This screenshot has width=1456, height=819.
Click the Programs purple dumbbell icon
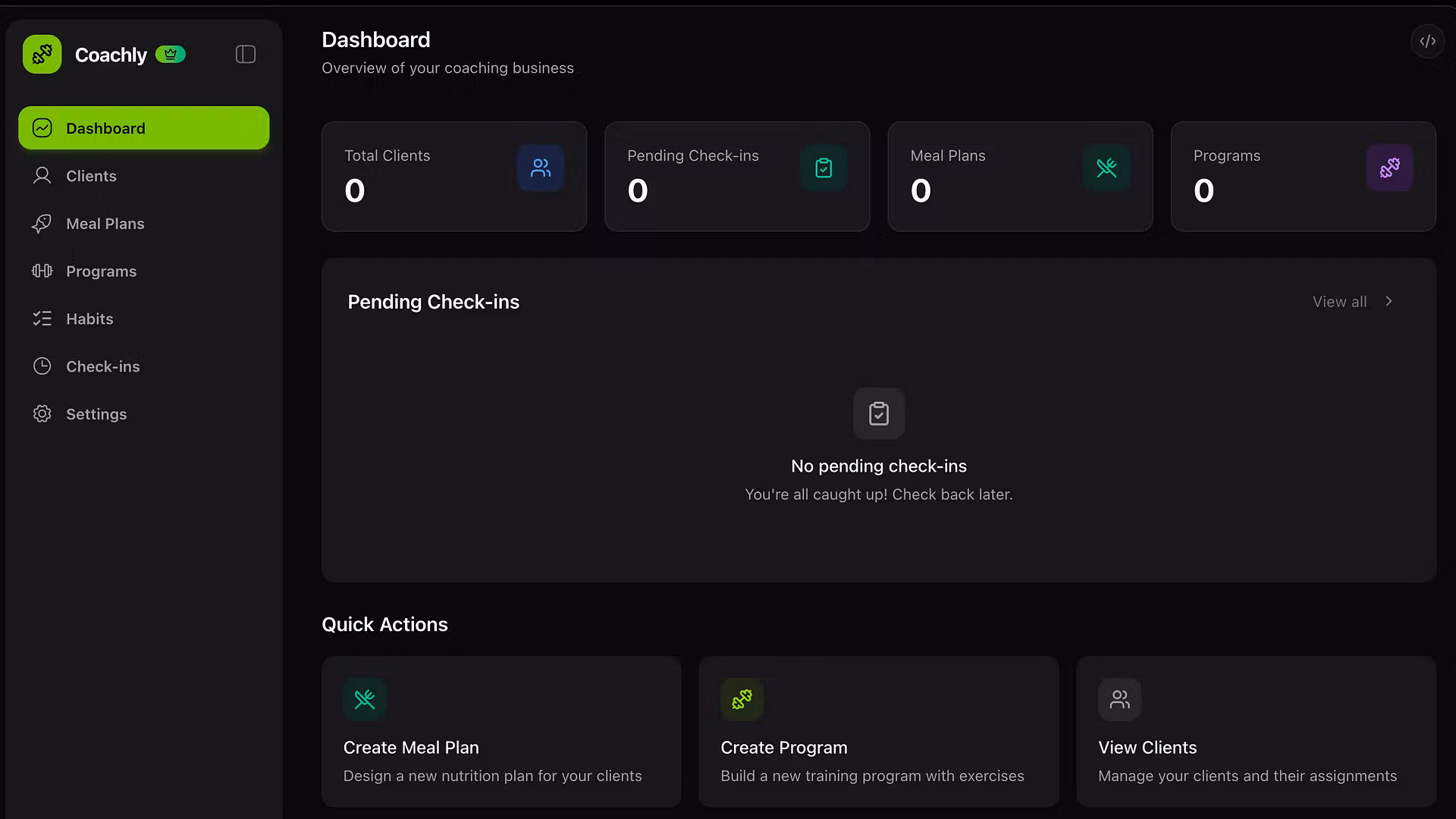[x=1389, y=168]
